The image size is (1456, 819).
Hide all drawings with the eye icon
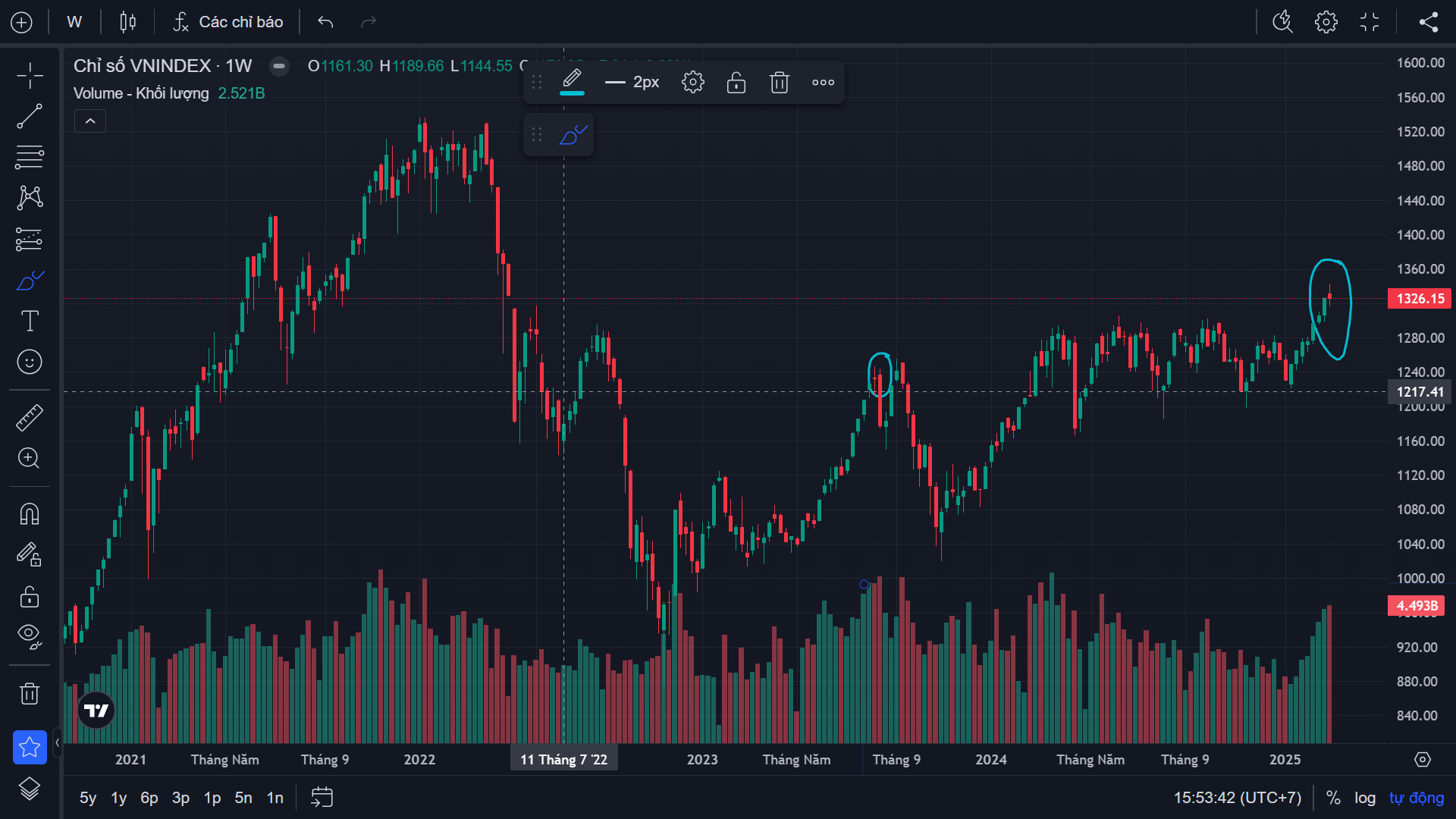coord(30,635)
